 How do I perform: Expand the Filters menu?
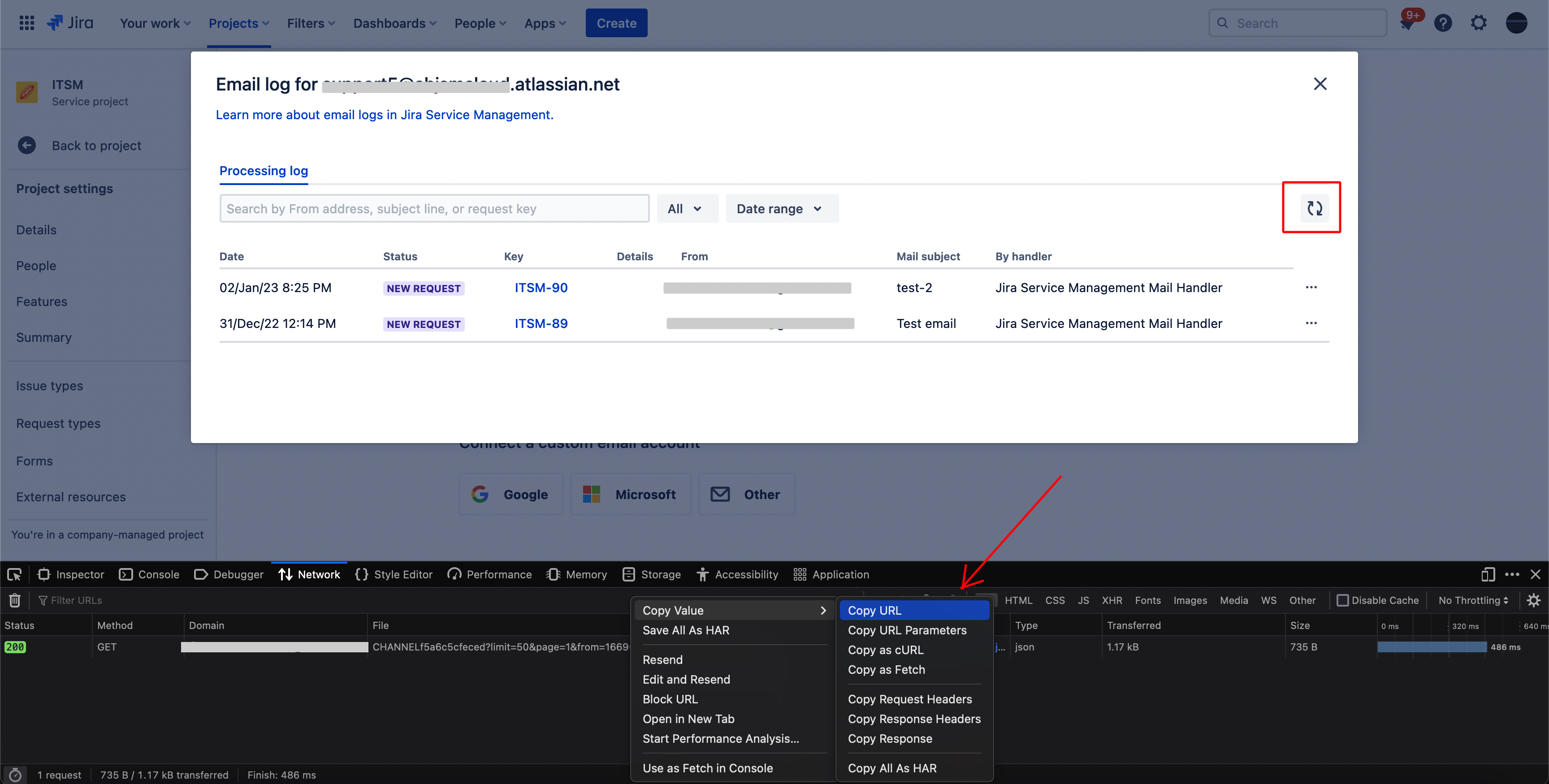(311, 23)
